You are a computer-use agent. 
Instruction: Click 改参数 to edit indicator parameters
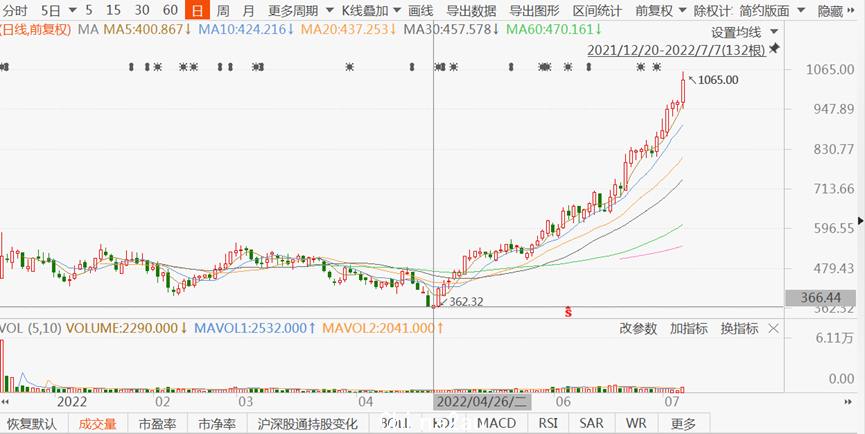click(x=638, y=329)
